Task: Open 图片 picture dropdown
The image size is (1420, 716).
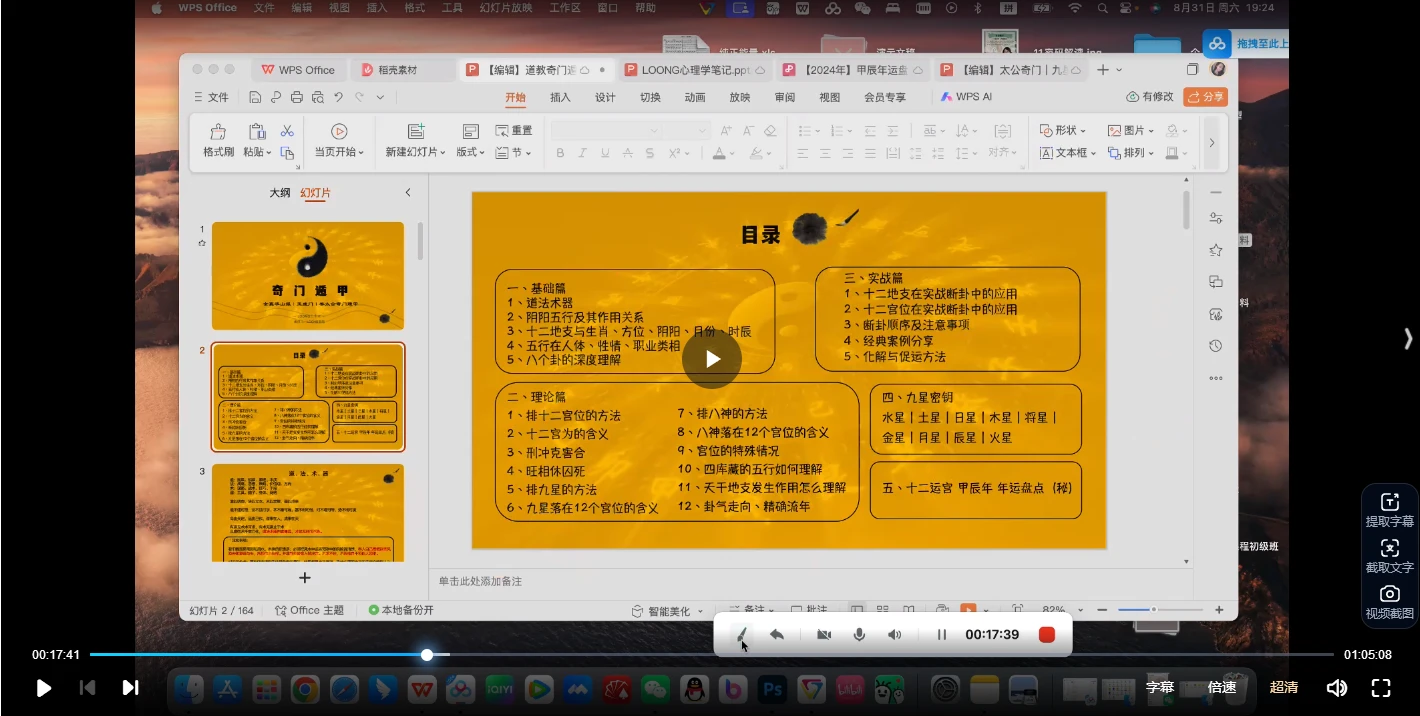Action: [1130, 130]
